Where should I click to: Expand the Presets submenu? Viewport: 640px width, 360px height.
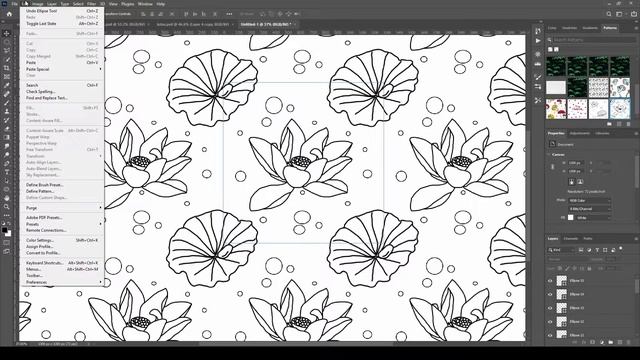pyautogui.click(x=62, y=224)
